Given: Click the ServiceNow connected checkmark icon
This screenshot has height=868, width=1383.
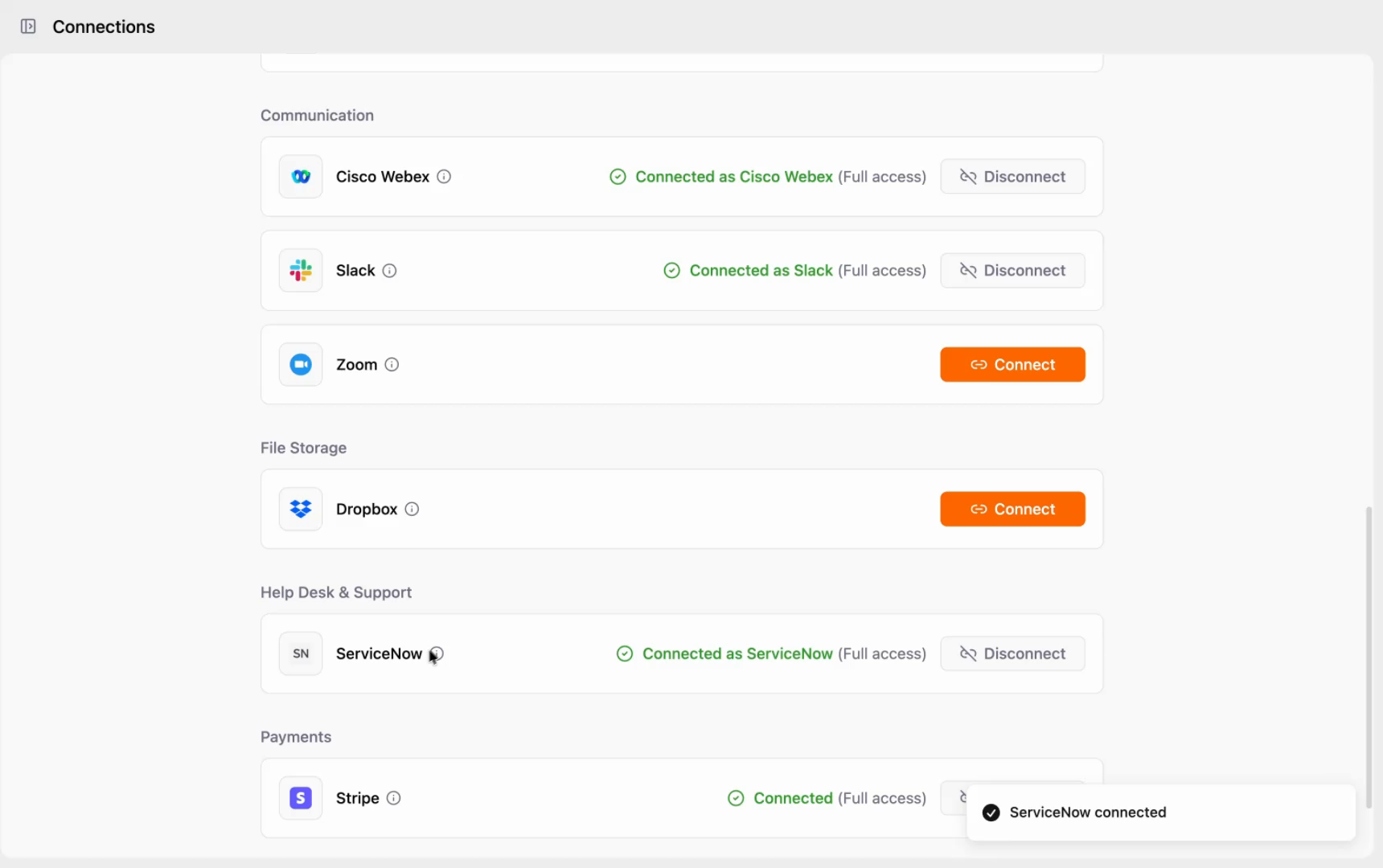Looking at the screenshot, I should click(x=624, y=654).
